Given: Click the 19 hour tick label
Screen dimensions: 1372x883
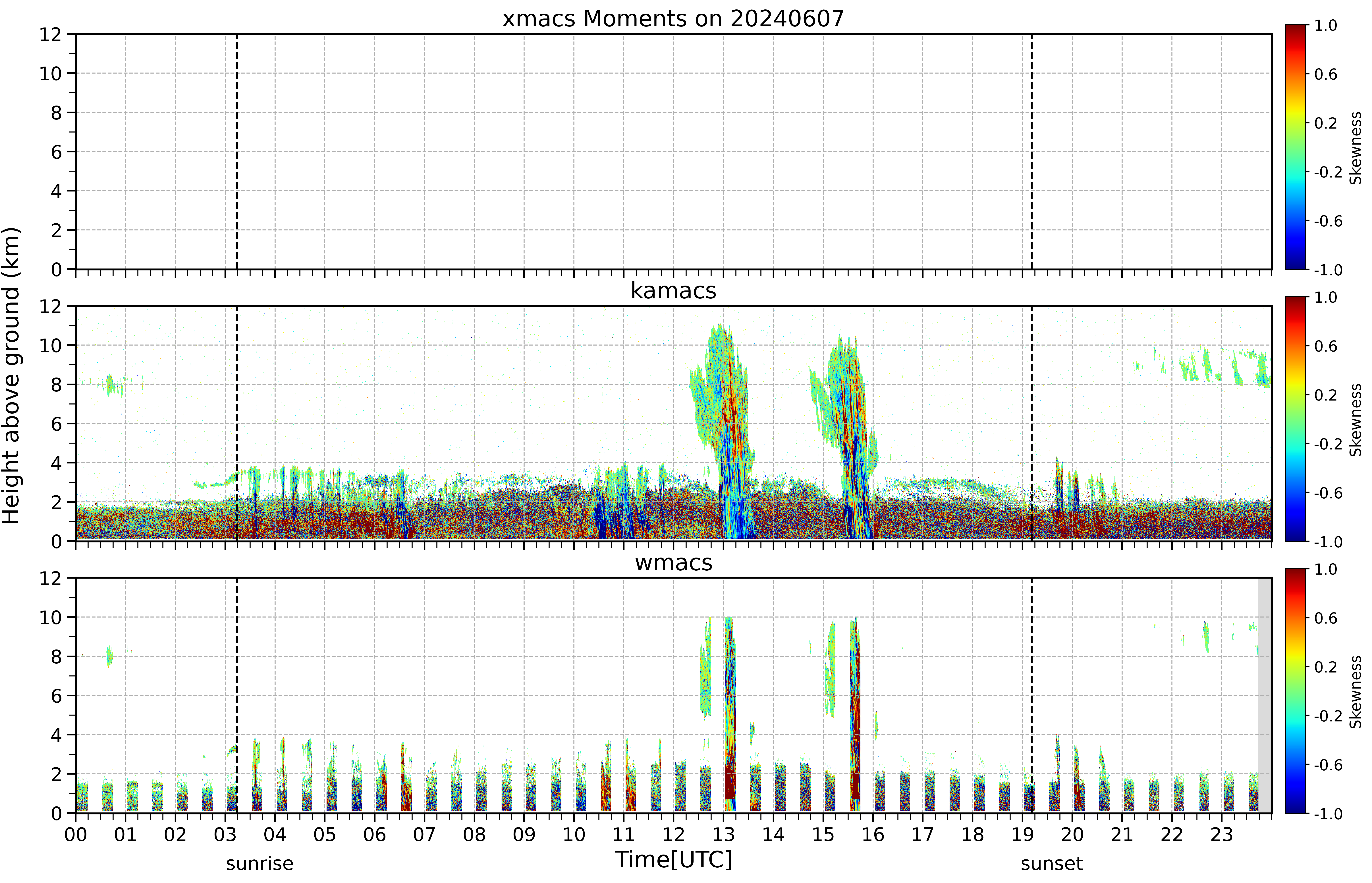Looking at the screenshot, I should pos(1022,834).
